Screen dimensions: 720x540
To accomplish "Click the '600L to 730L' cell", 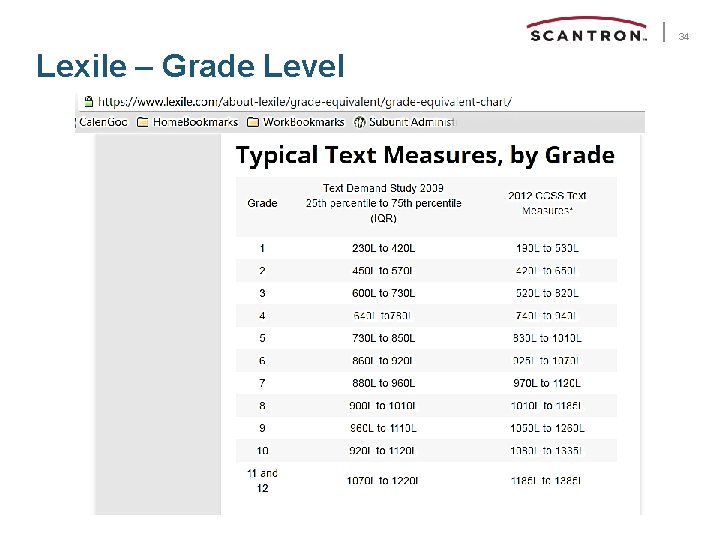I will coord(383,293).
